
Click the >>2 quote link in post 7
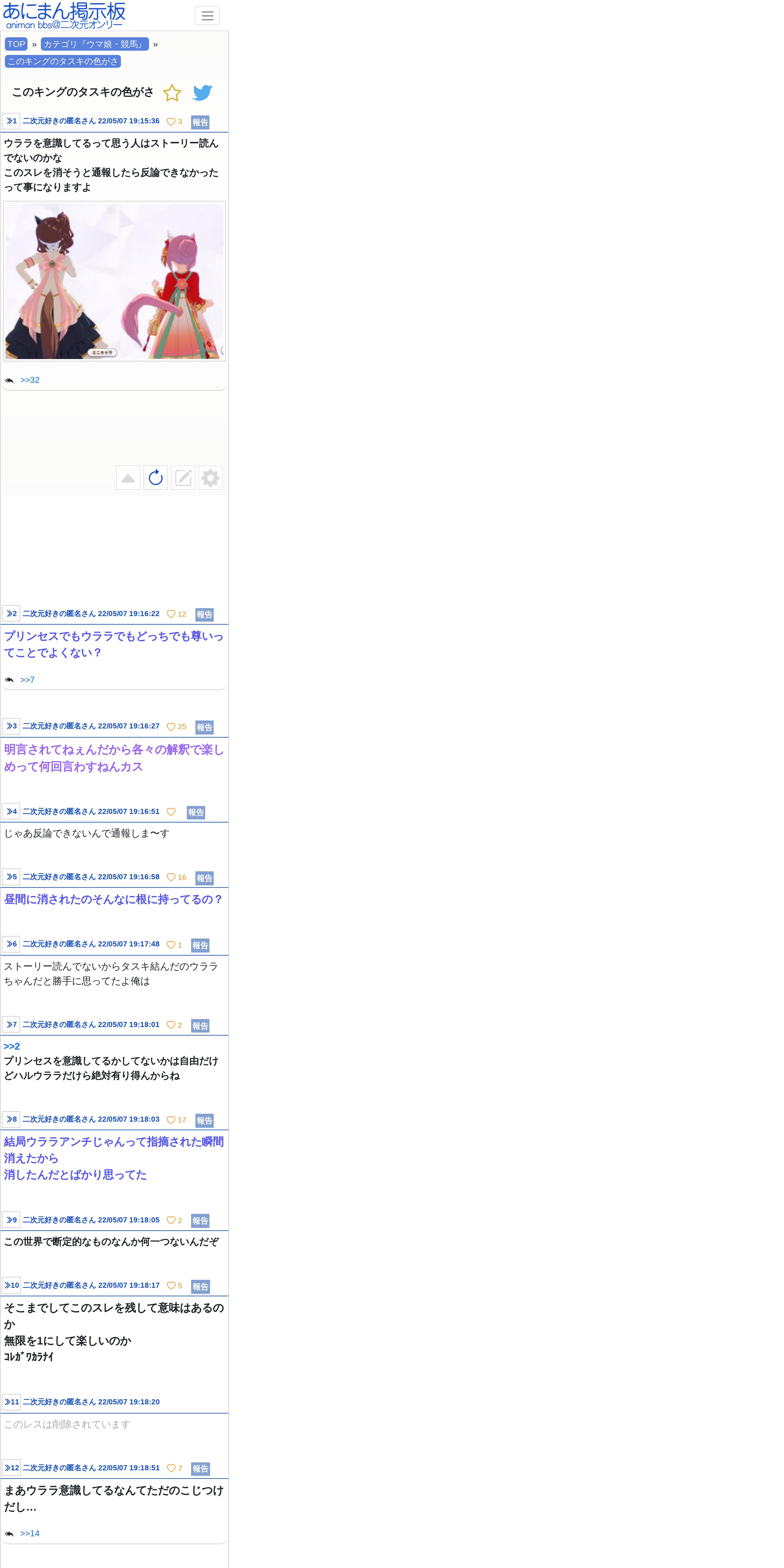(x=12, y=1046)
